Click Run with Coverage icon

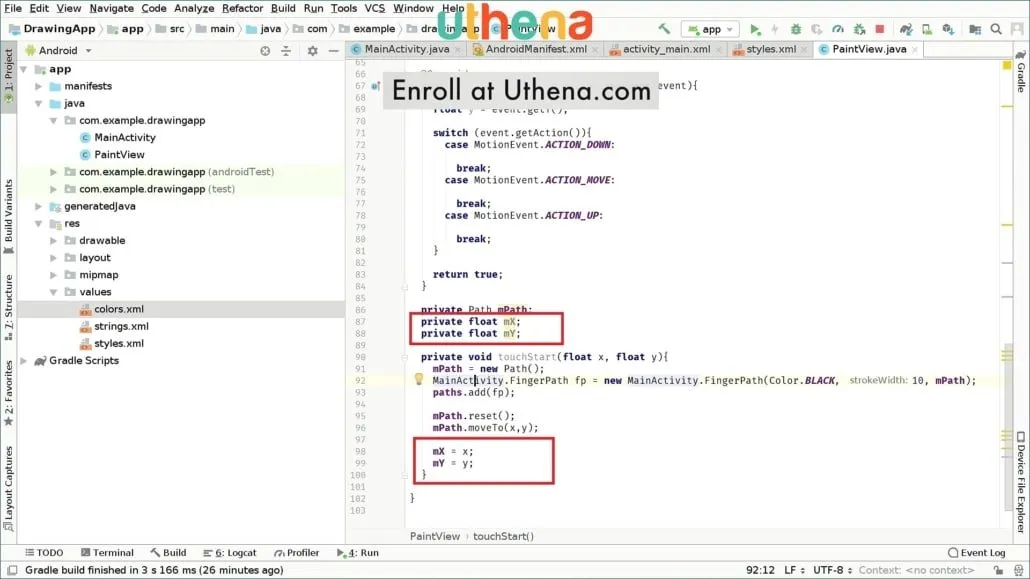pos(817,29)
